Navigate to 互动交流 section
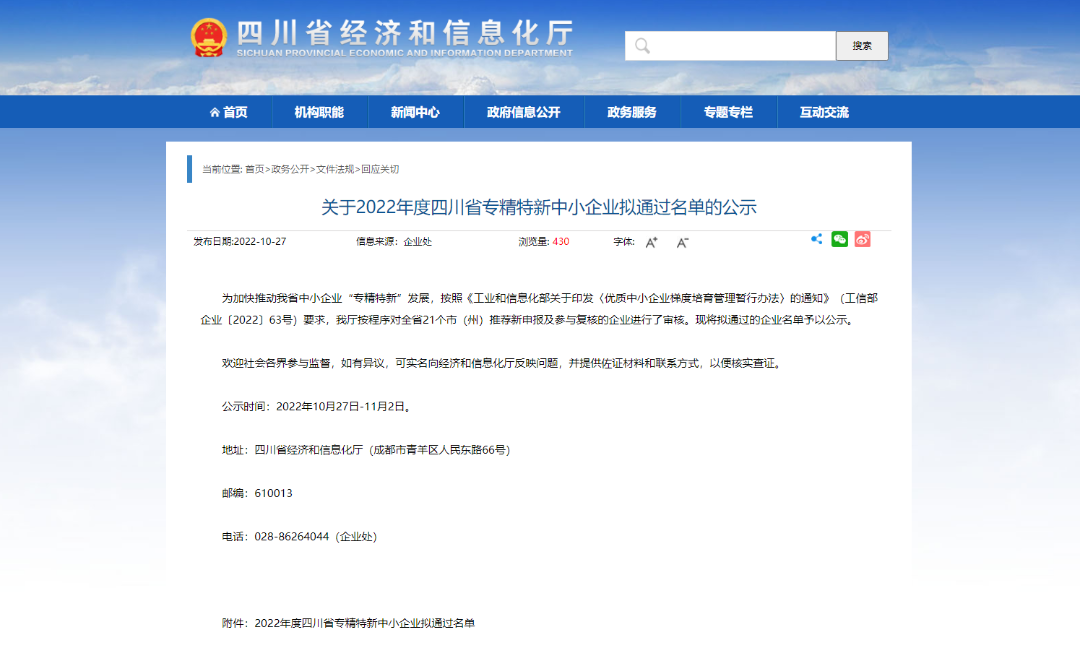Image resolution: width=1080 pixels, height=648 pixels. pos(824,112)
